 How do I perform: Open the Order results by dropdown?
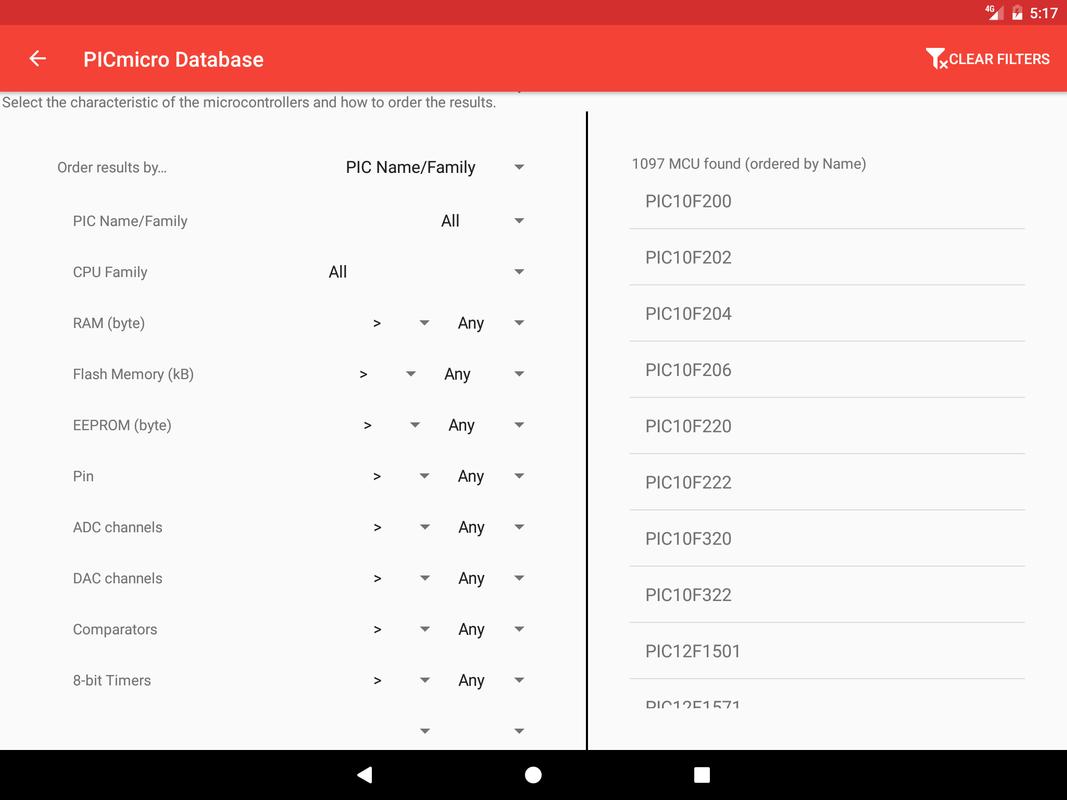[x=434, y=167]
